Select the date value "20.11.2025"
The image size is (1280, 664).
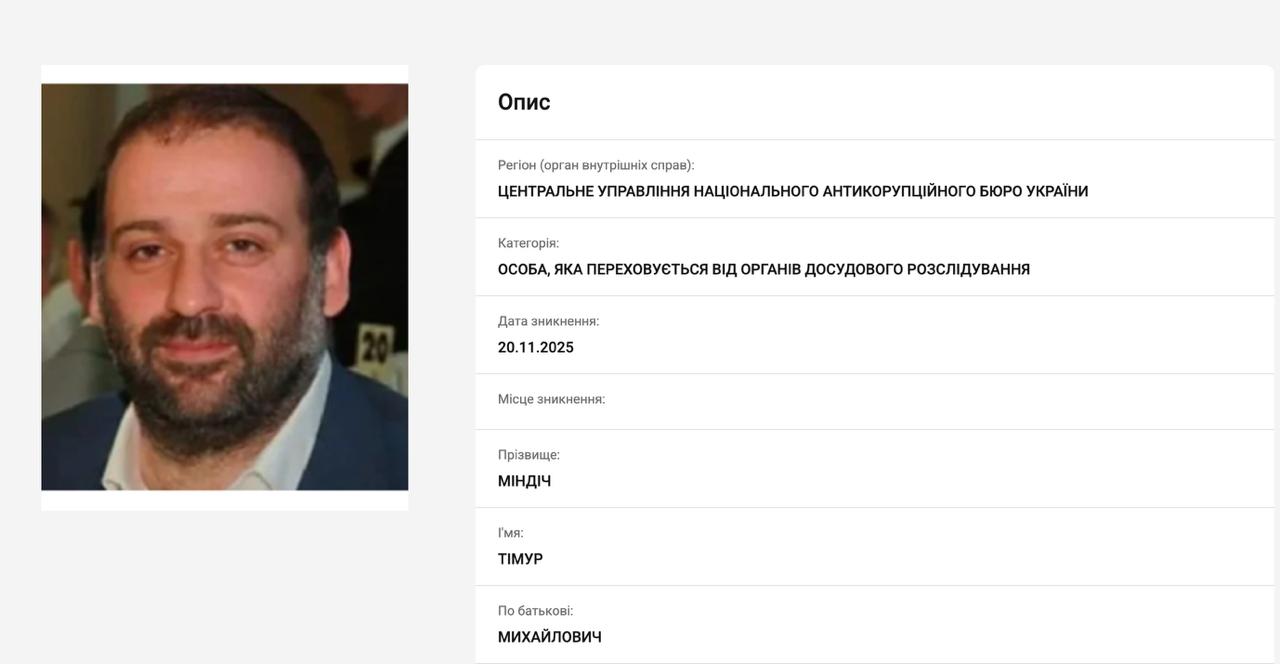(536, 347)
